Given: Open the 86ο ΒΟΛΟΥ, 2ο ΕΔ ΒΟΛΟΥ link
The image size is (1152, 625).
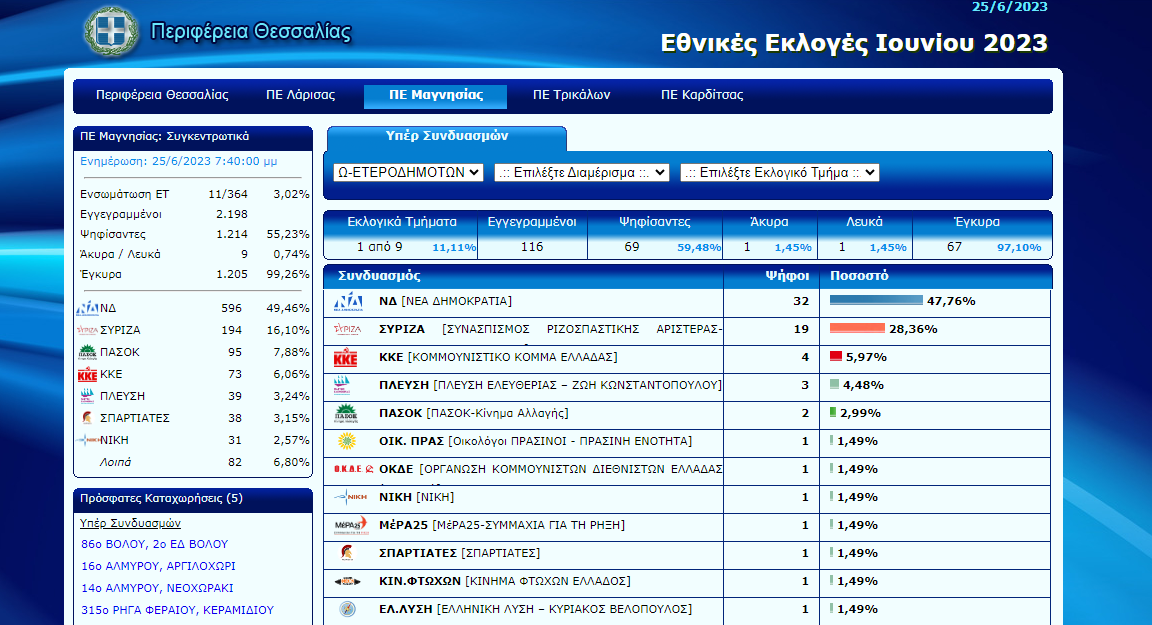Looking at the screenshot, I should click(x=154, y=544).
